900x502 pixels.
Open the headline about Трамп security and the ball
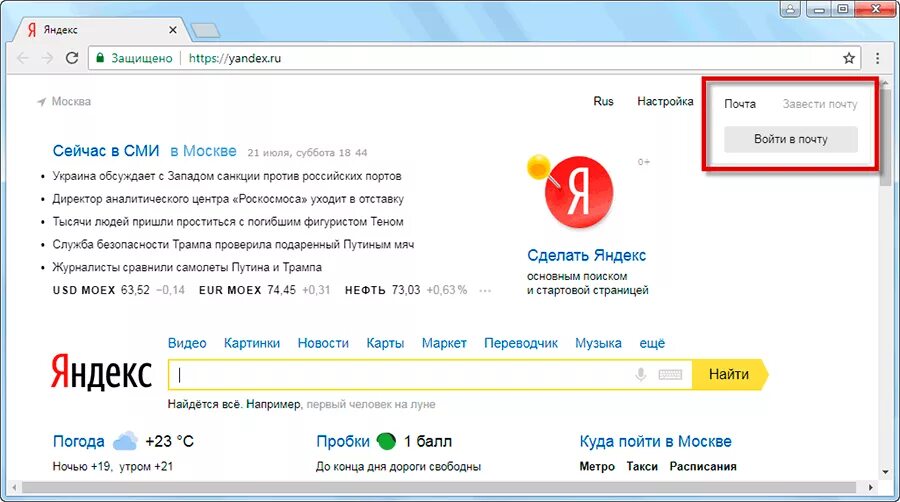pos(233,244)
